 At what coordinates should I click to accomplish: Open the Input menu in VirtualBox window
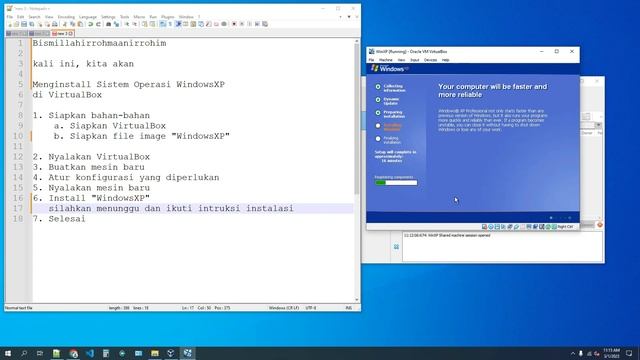click(415, 60)
